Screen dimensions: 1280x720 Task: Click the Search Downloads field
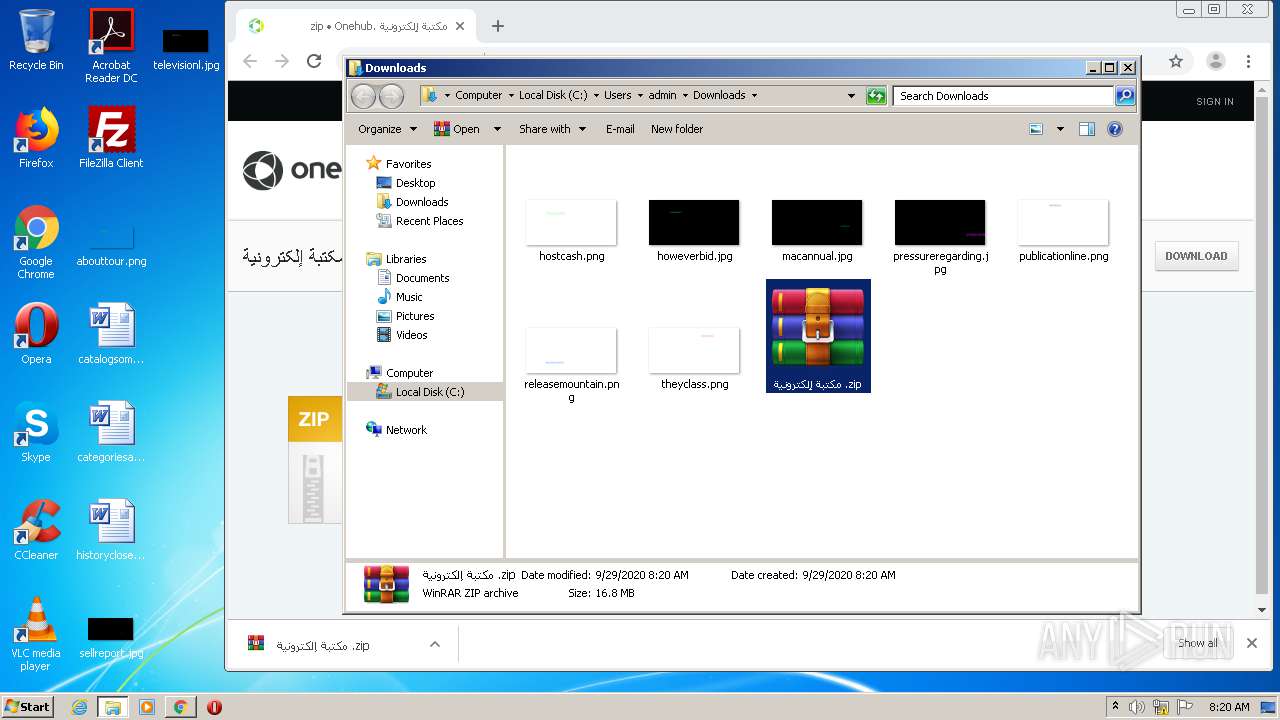[x=1003, y=96]
